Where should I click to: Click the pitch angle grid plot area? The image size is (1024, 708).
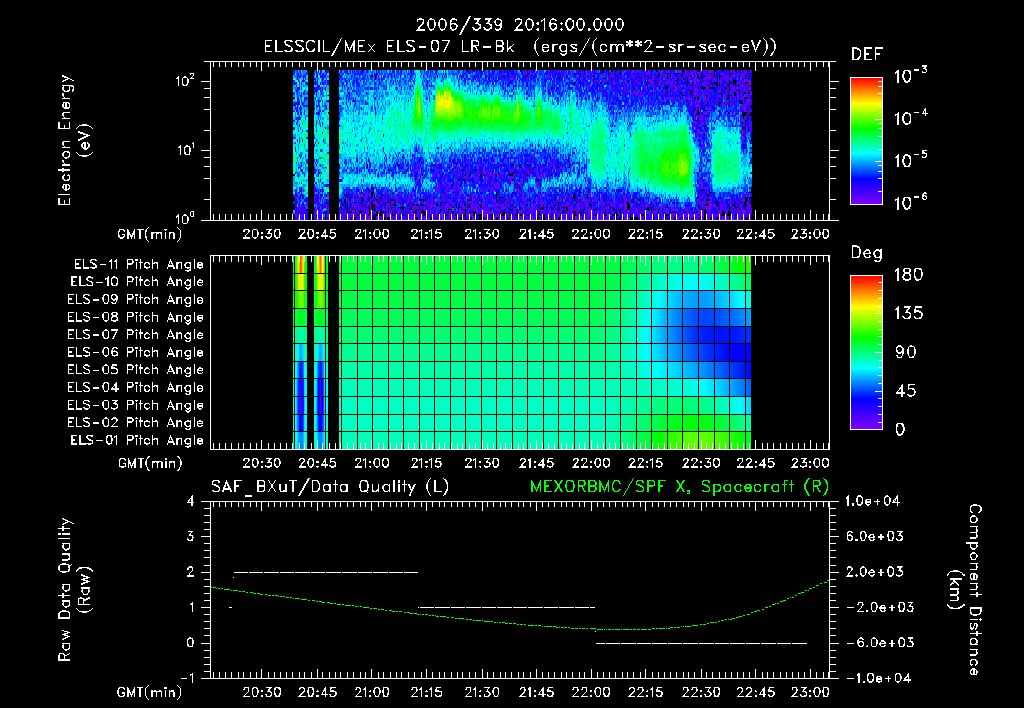click(x=520, y=352)
